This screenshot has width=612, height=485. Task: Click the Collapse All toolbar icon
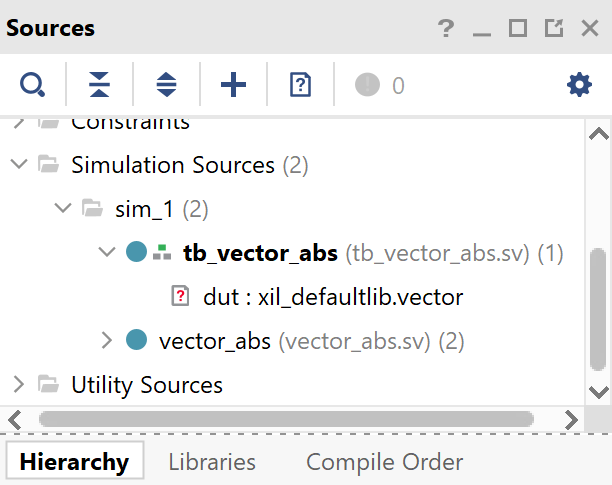[99, 85]
